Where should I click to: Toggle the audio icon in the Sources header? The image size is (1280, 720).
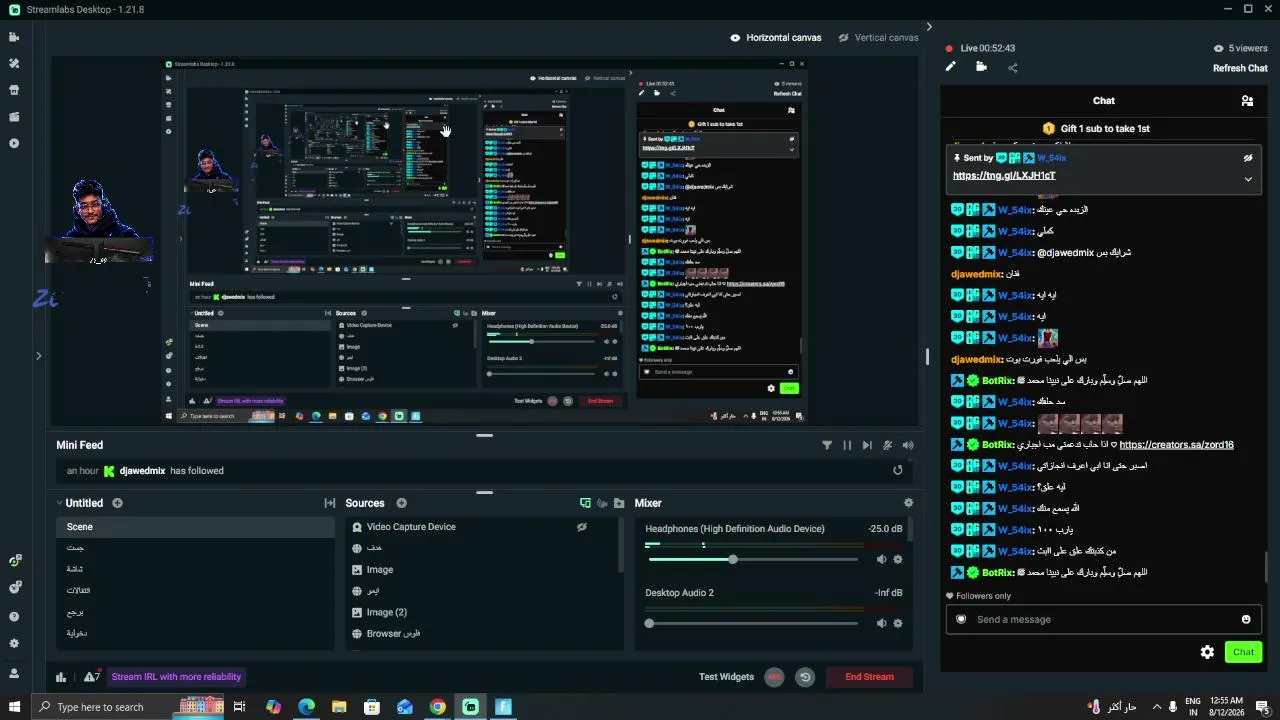603,503
